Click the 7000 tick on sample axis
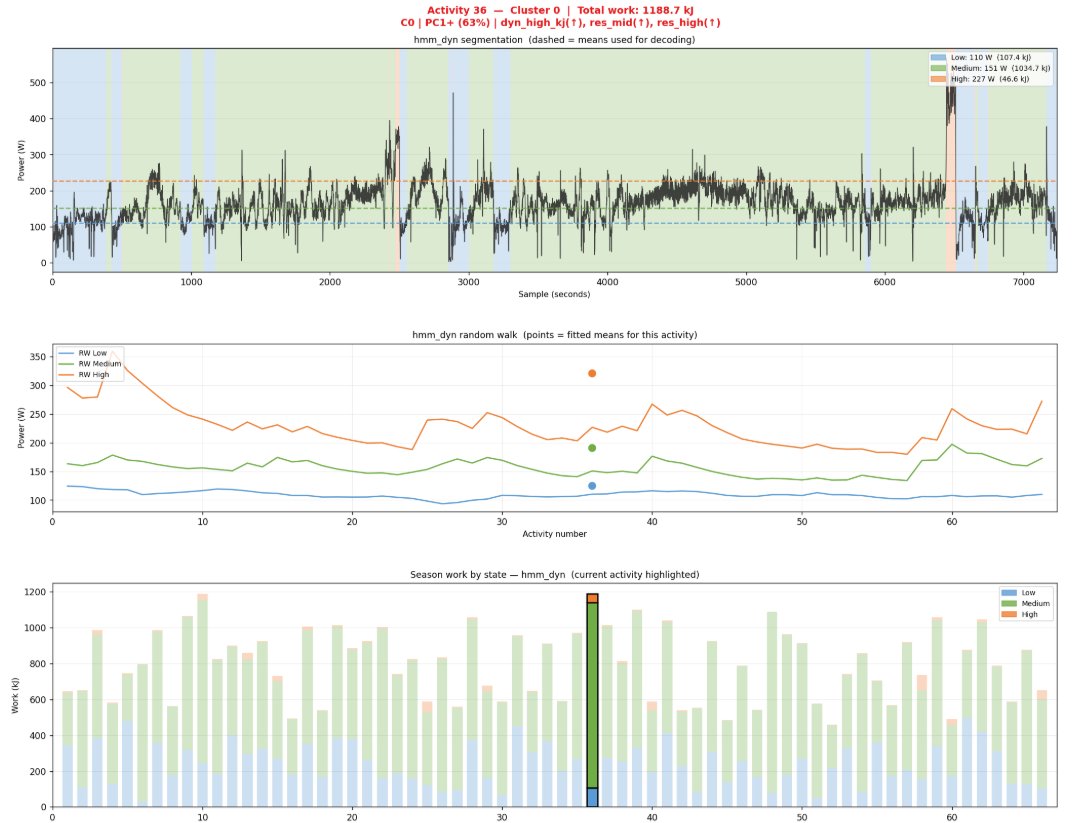The image size is (1076, 823). point(1023,281)
